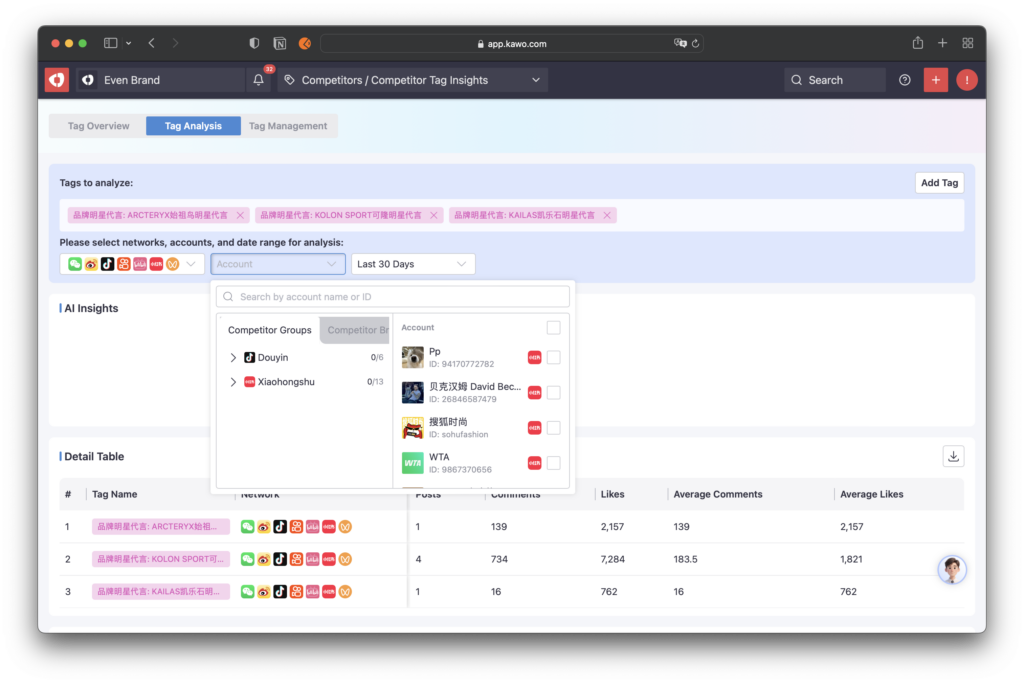Open the chat assistant avatar
Image resolution: width=1024 pixels, height=683 pixels.
(x=951, y=570)
